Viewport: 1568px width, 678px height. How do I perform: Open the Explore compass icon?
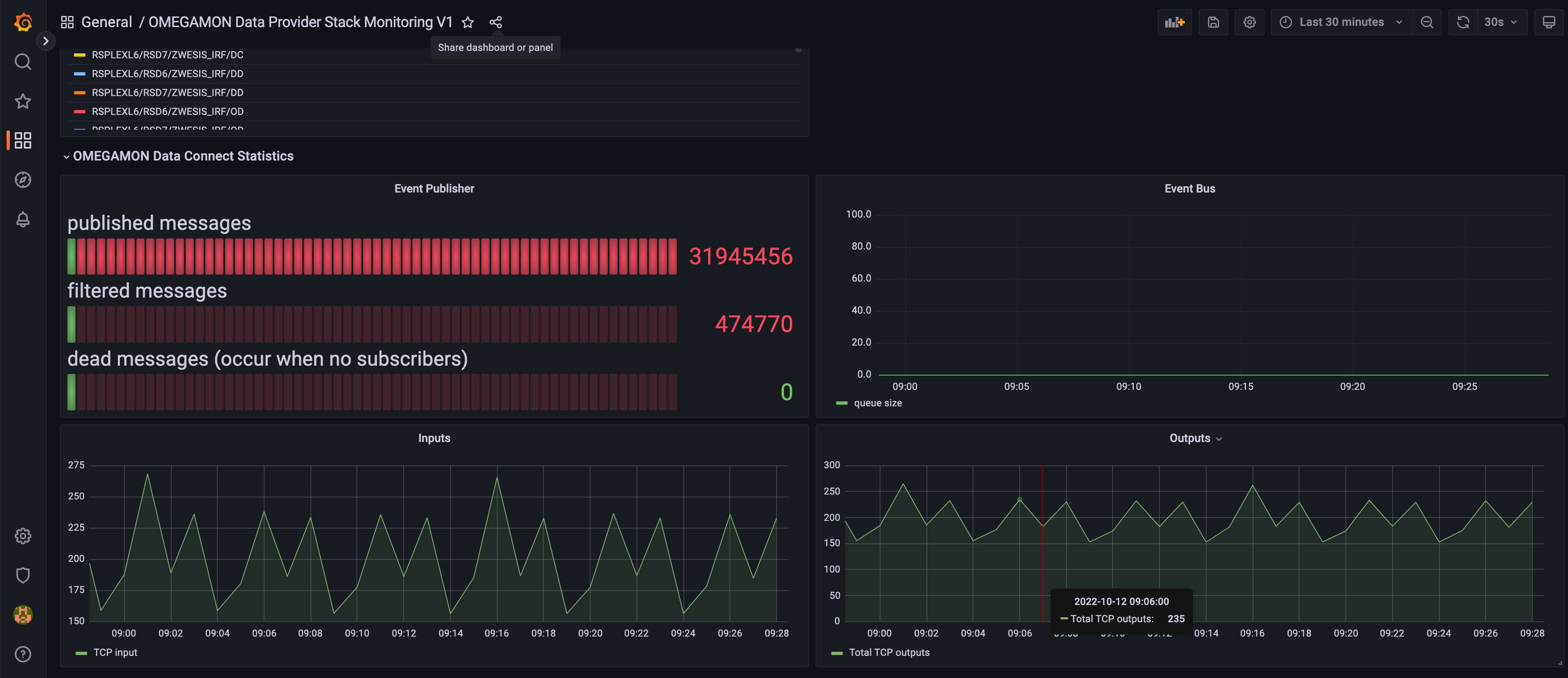(23, 180)
